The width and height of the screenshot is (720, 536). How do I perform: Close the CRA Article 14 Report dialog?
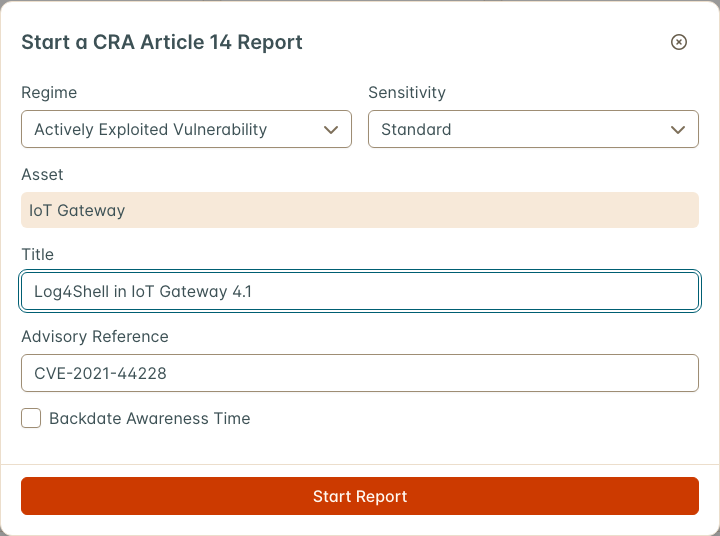[x=678, y=42]
